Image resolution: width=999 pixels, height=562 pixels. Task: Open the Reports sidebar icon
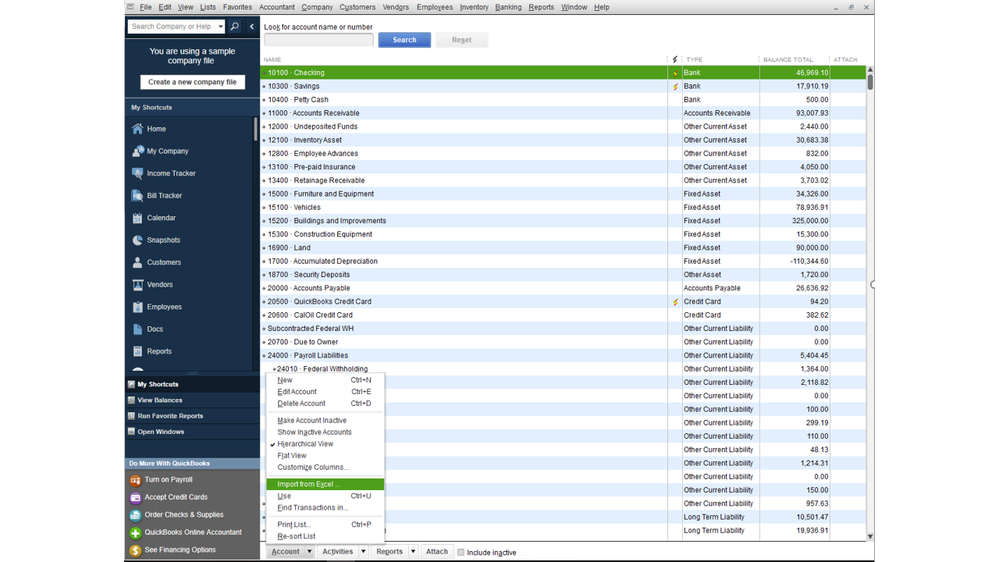pos(137,352)
